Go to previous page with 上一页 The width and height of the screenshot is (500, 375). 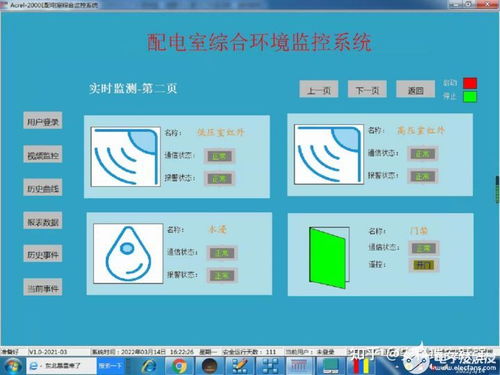(x=319, y=89)
